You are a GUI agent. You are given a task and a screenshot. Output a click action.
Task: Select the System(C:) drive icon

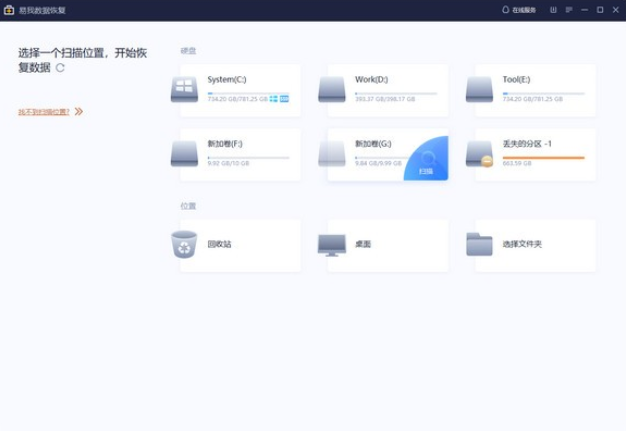click(x=184, y=88)
